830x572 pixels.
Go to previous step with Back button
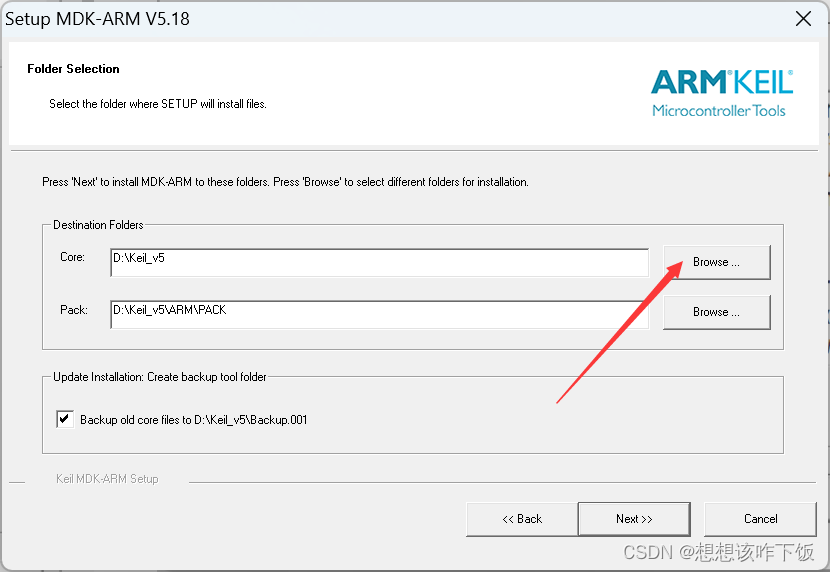522,519
